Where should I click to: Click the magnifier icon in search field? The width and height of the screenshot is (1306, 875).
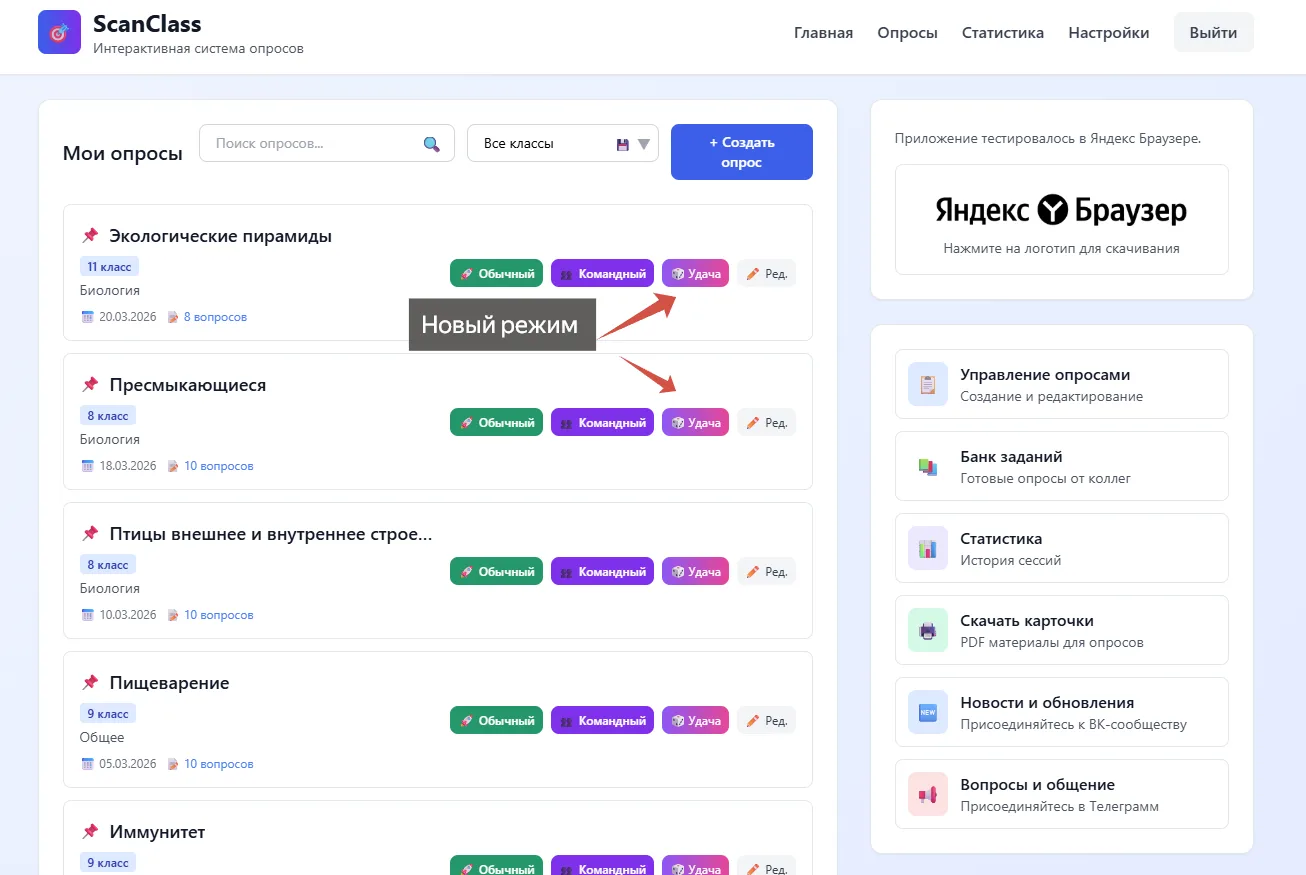pos(432,144)
